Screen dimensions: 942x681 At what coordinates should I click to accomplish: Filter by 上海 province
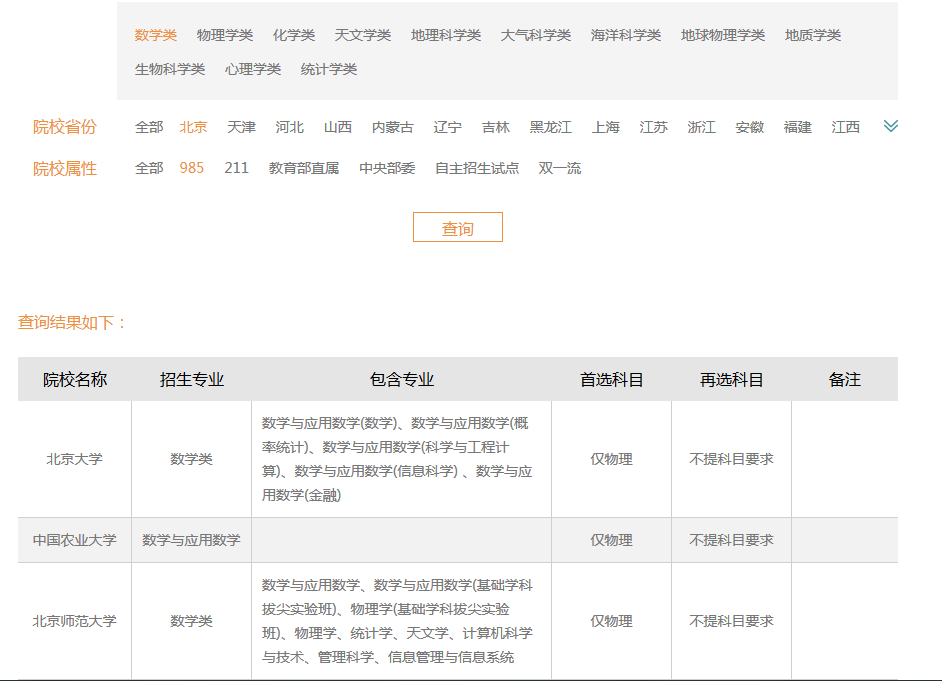pos(606,127)
